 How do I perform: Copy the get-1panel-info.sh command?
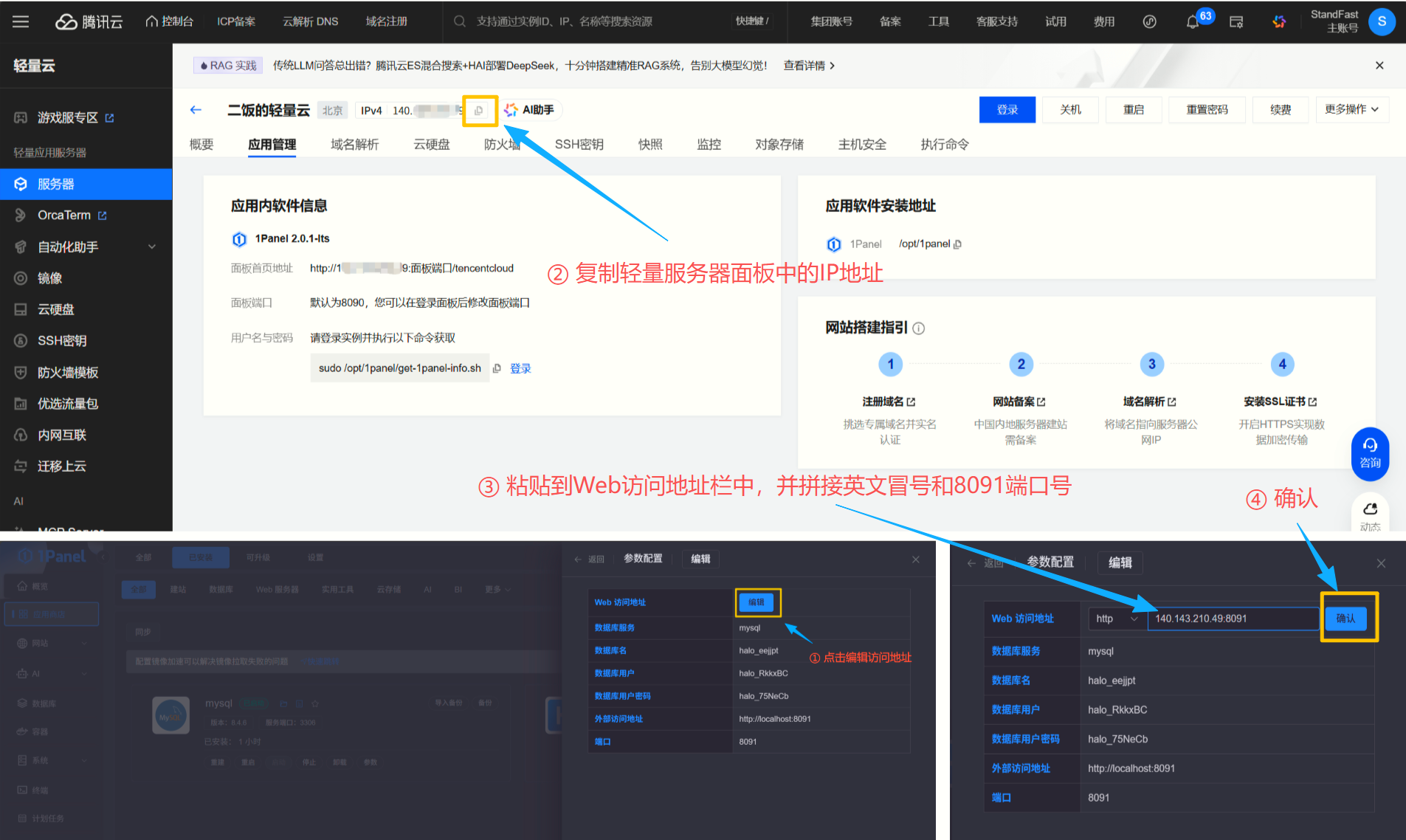click(x=496, y=368)
